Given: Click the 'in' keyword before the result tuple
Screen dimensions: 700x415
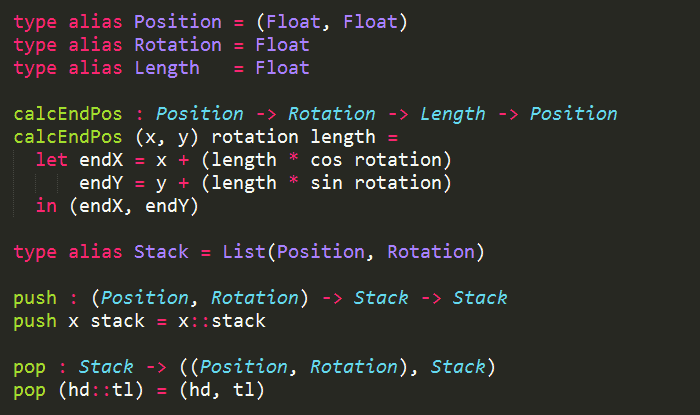Looking at the screenshot, I should [46, 206].
